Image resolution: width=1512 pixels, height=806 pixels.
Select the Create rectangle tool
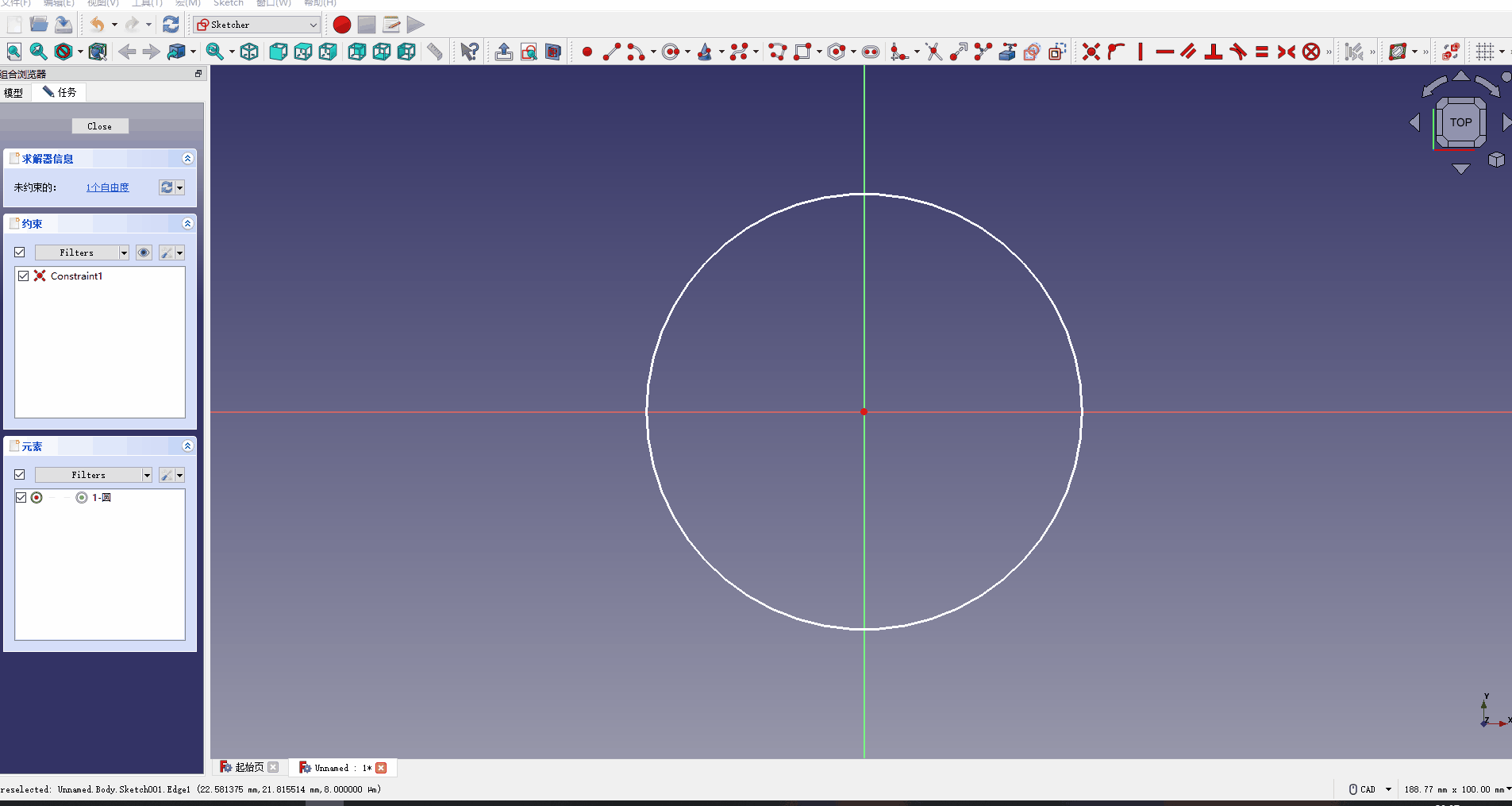(x=802, y=52)
